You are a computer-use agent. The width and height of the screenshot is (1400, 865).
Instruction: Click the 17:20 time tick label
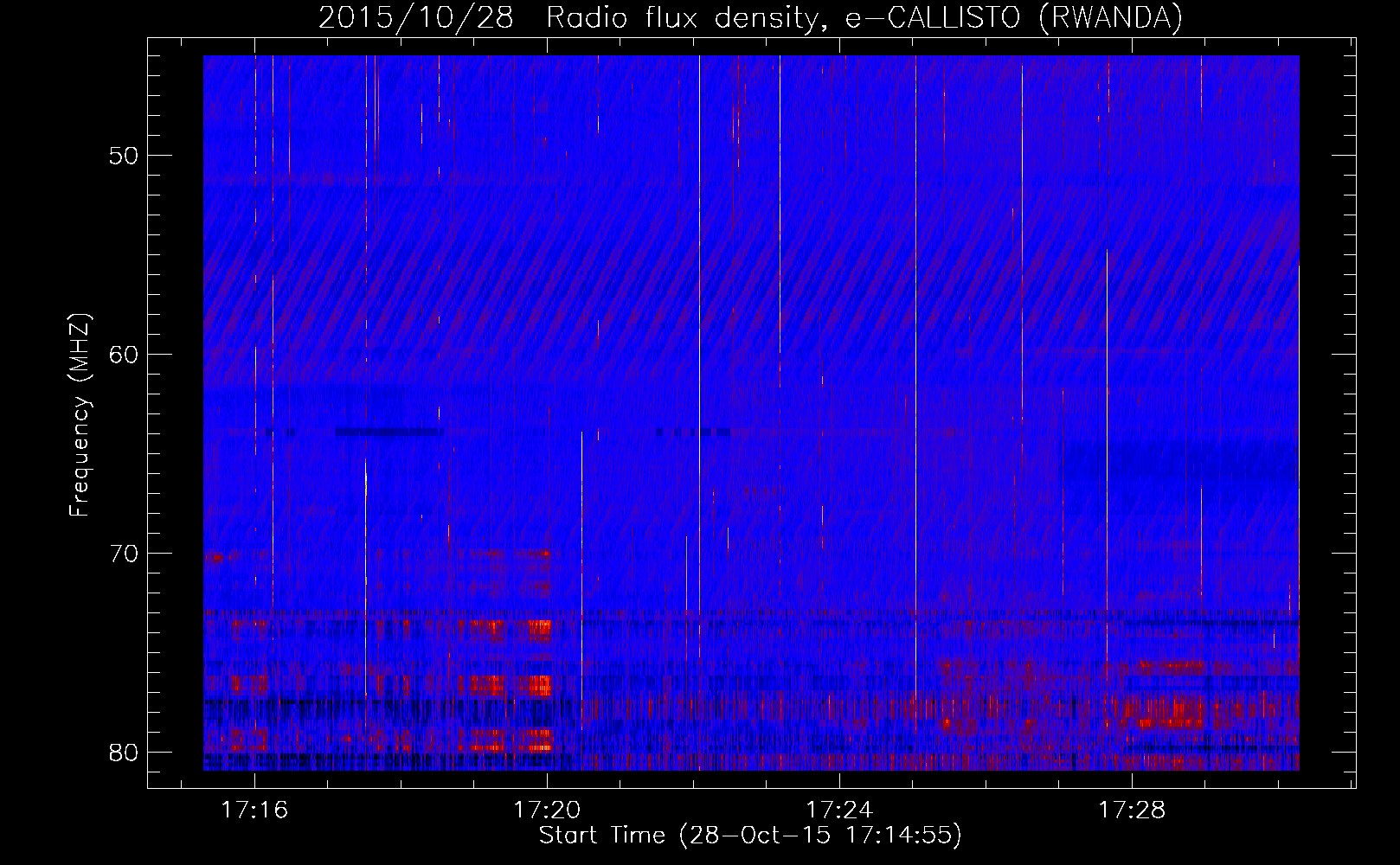548,811
